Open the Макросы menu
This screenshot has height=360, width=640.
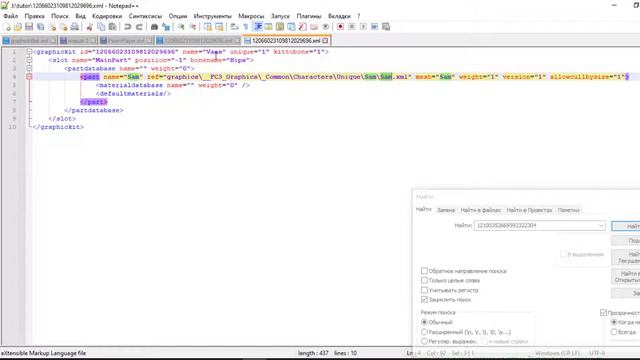[251, 16]
